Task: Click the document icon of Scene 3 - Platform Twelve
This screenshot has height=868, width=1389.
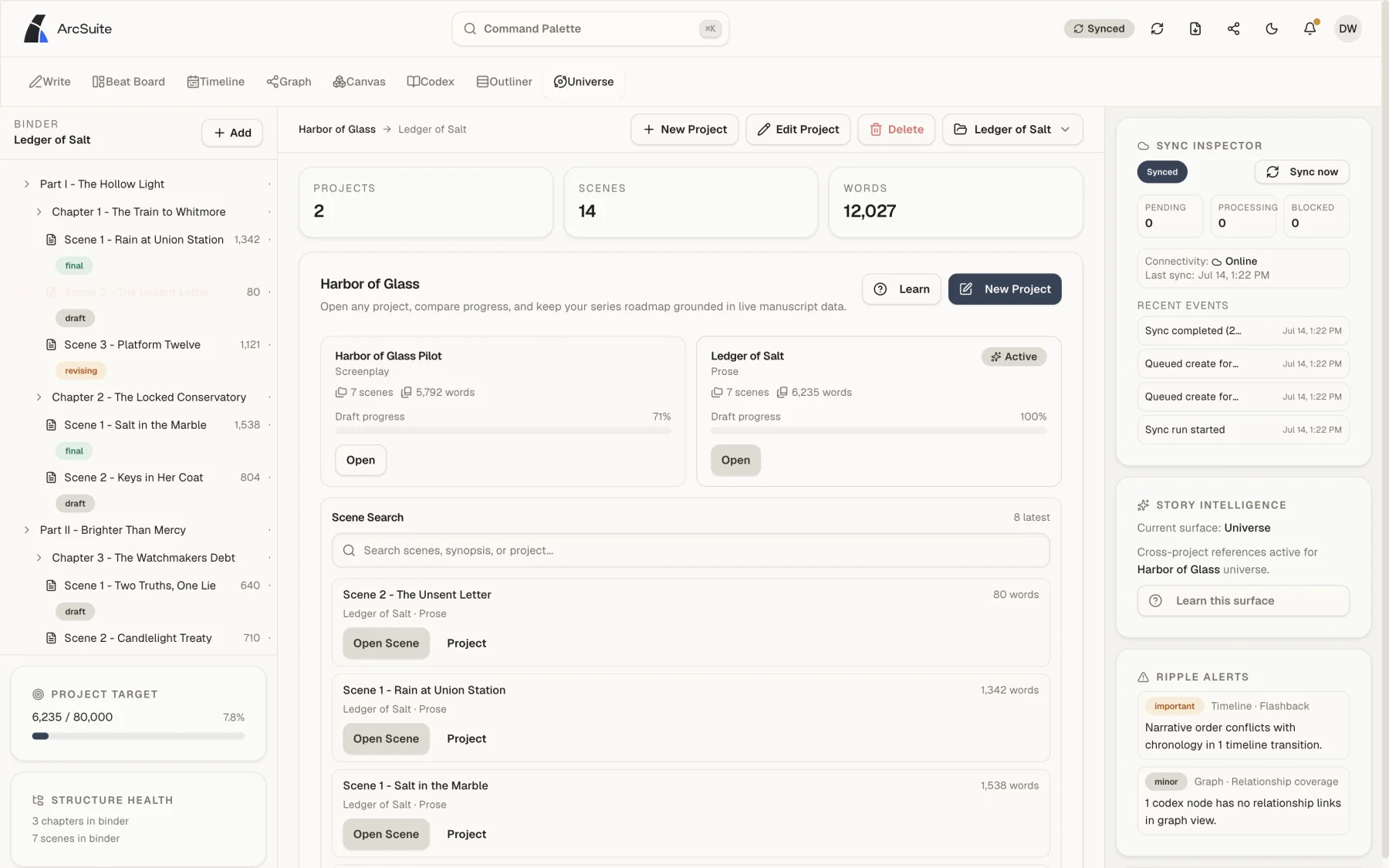Action: pyautogui.click(x=51, y=345)
